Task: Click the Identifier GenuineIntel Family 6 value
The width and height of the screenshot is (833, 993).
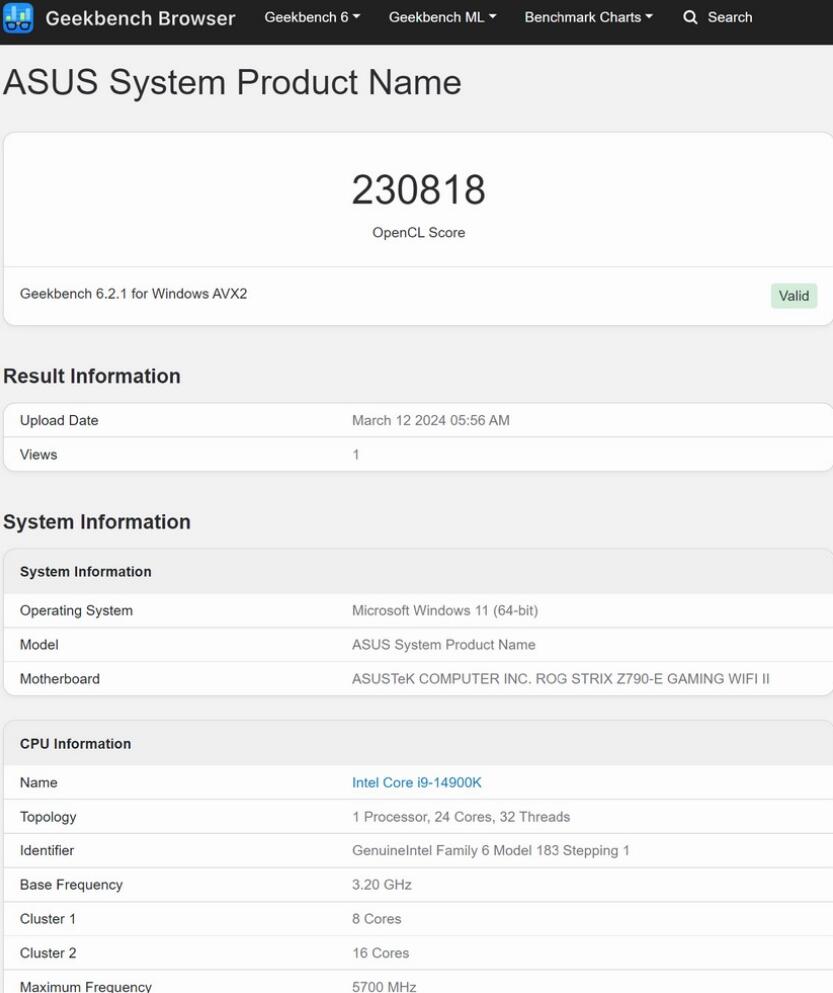Action: pyautogui.click(x=490, y=851)
